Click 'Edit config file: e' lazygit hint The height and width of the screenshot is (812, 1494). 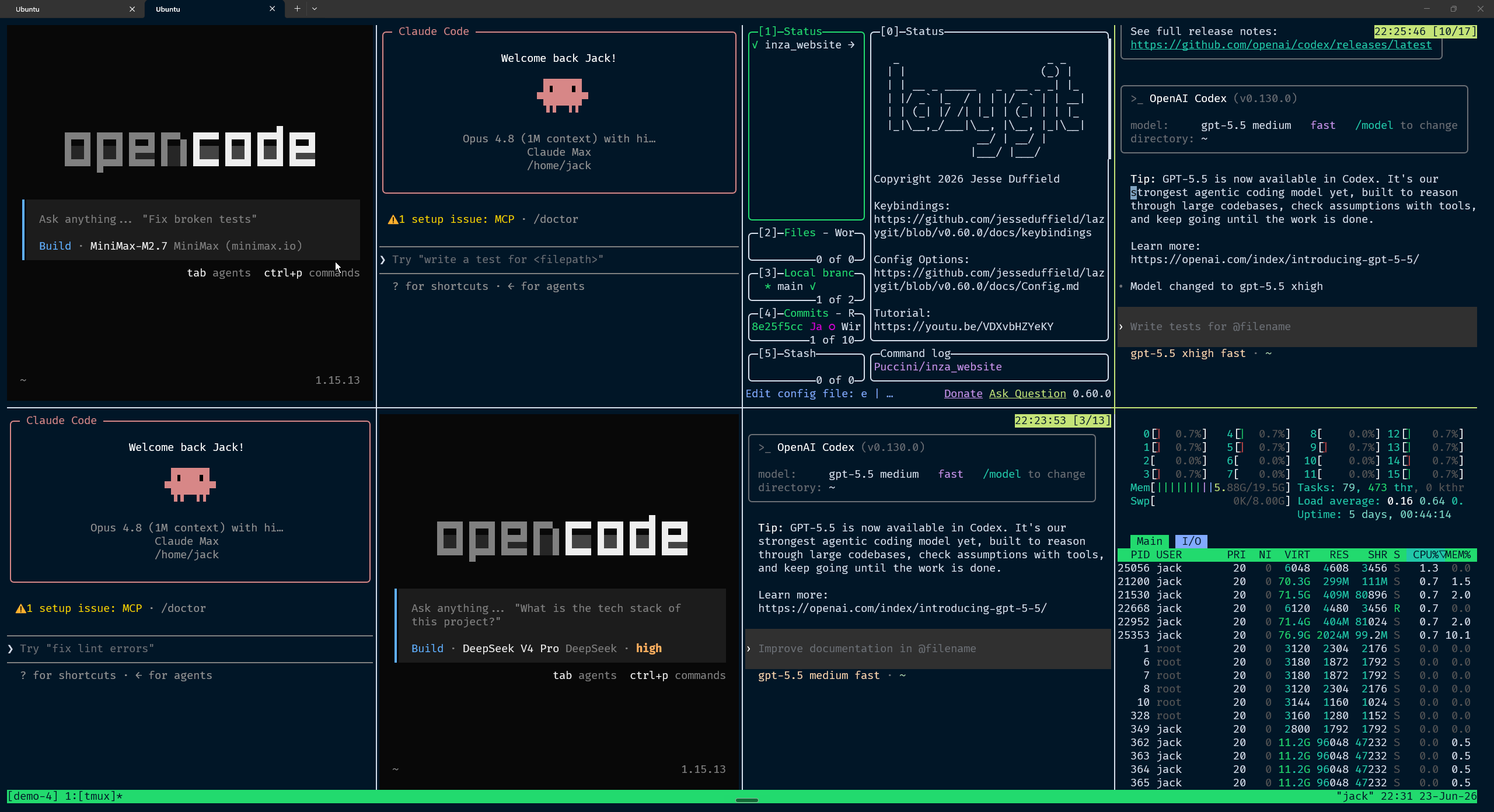click(807, 394)
